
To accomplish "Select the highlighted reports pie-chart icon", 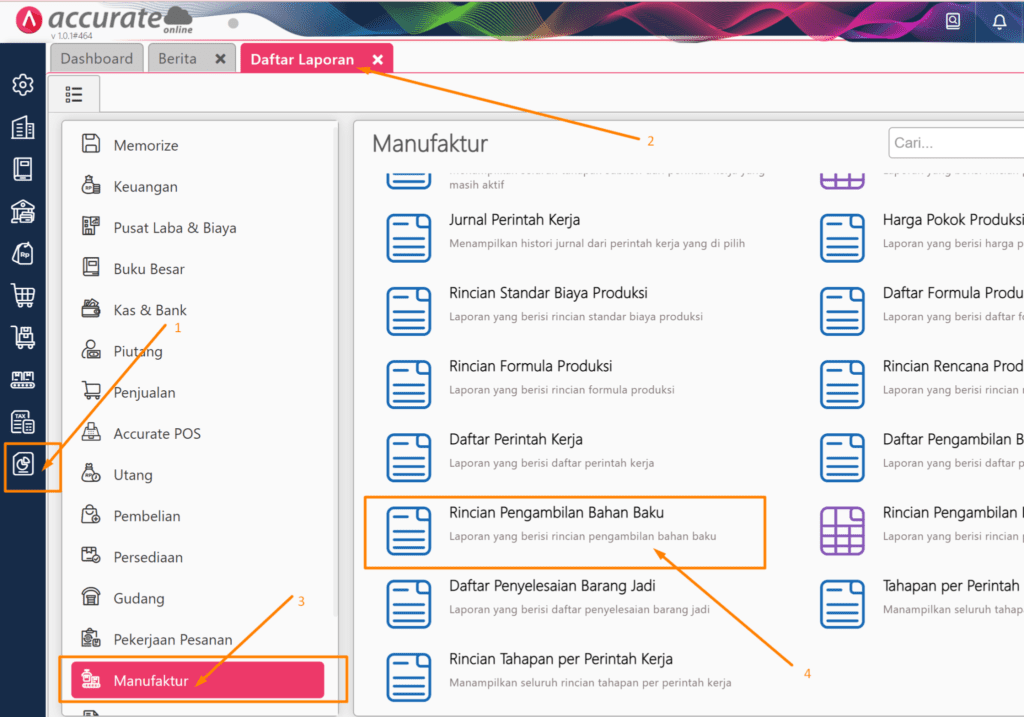I will [22, 463].
